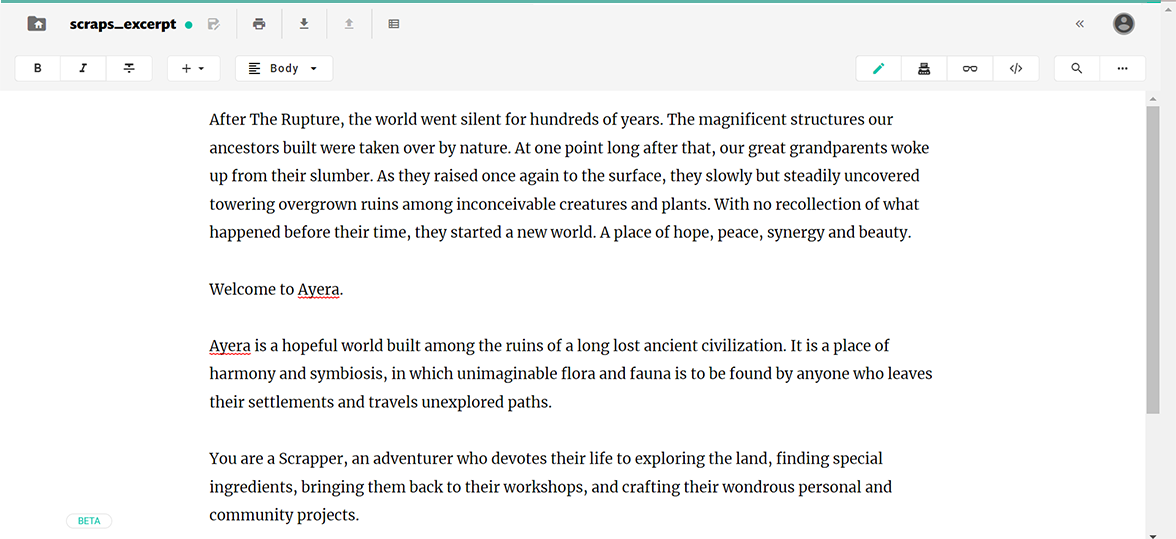Switch to glasses reading mode

[970, 68]
